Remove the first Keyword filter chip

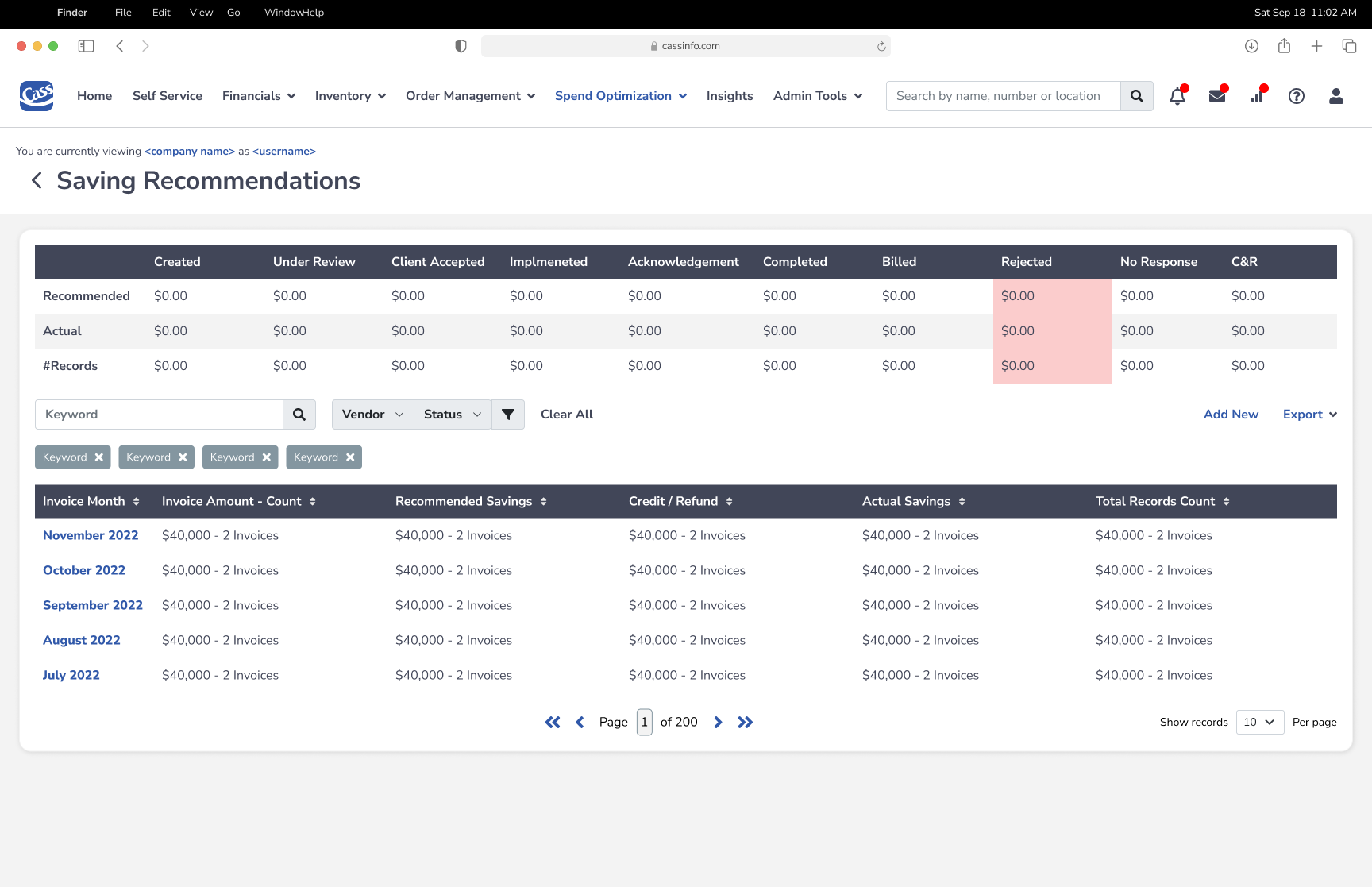click(x=99, y=457)
